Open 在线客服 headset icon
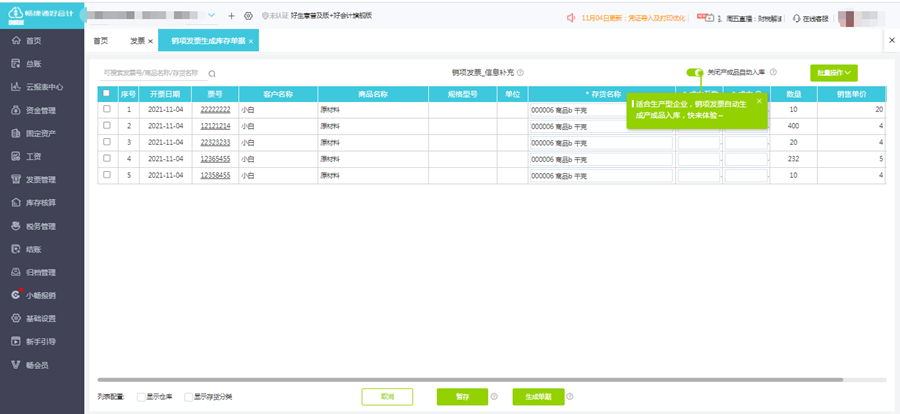 pyautogui.click(x=797, y=18)
